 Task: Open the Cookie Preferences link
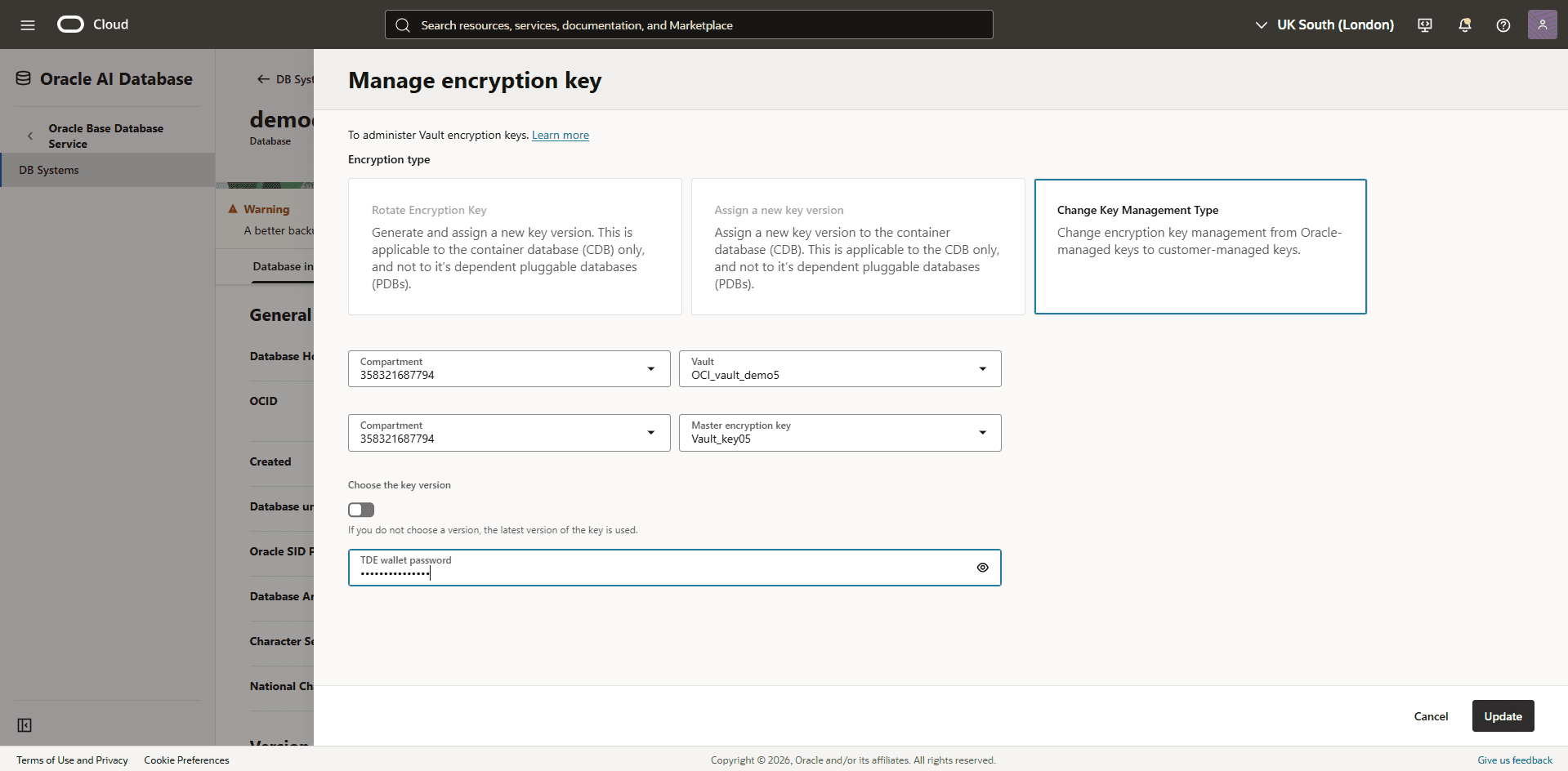click(x=186, y=760)
